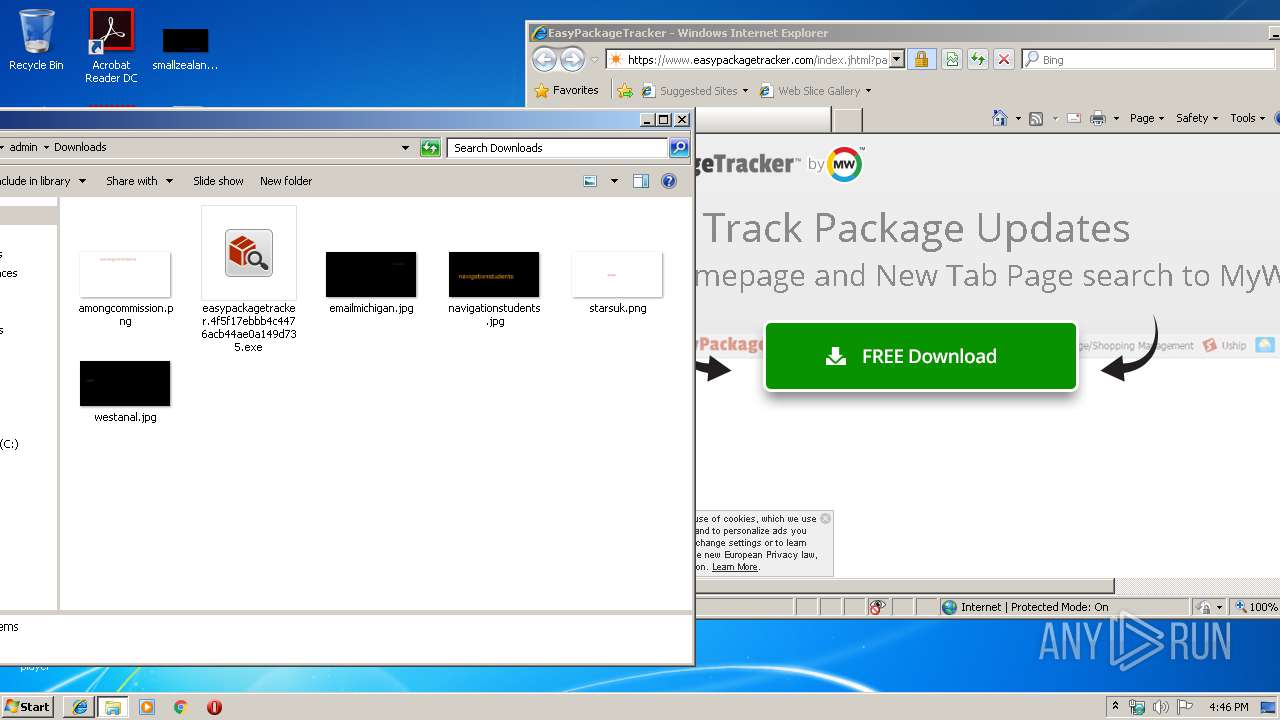Screen dimensions: 1280x720
Task: Click the Search Downloads field
Action: tap(557, 148)
